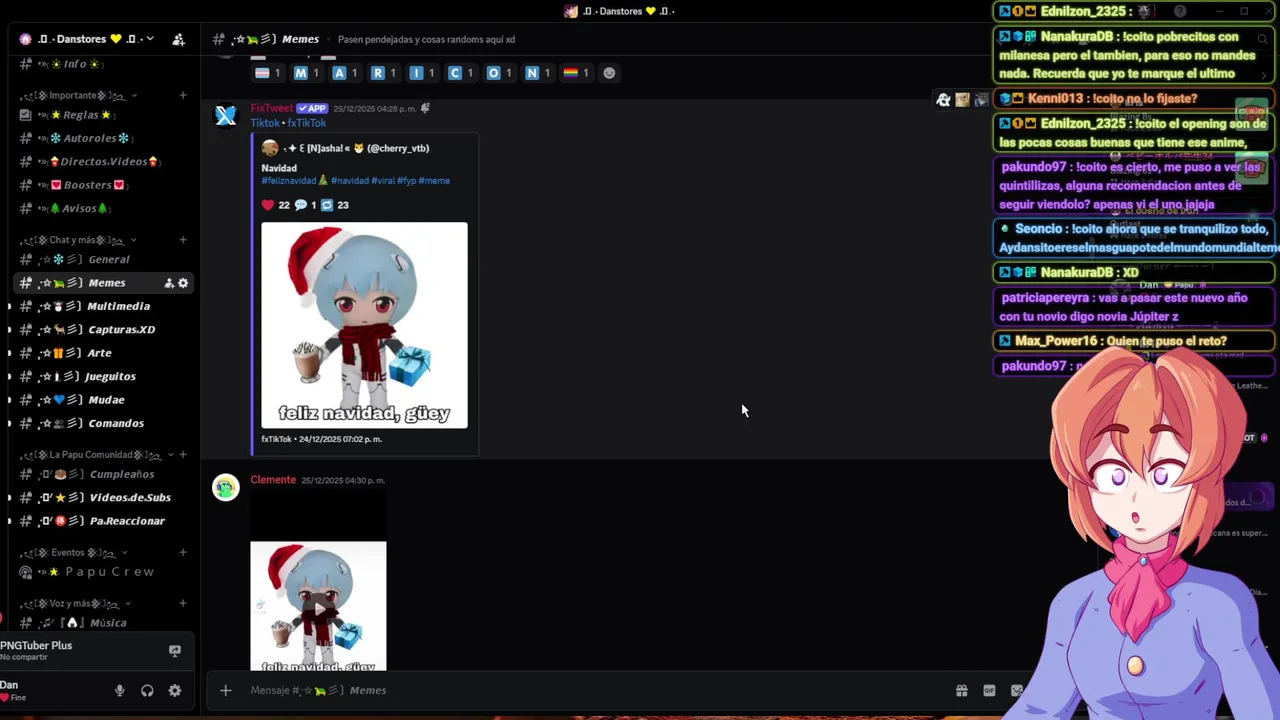Collapse the Voz y más category
1280x720 pixels.
point(78,604)
